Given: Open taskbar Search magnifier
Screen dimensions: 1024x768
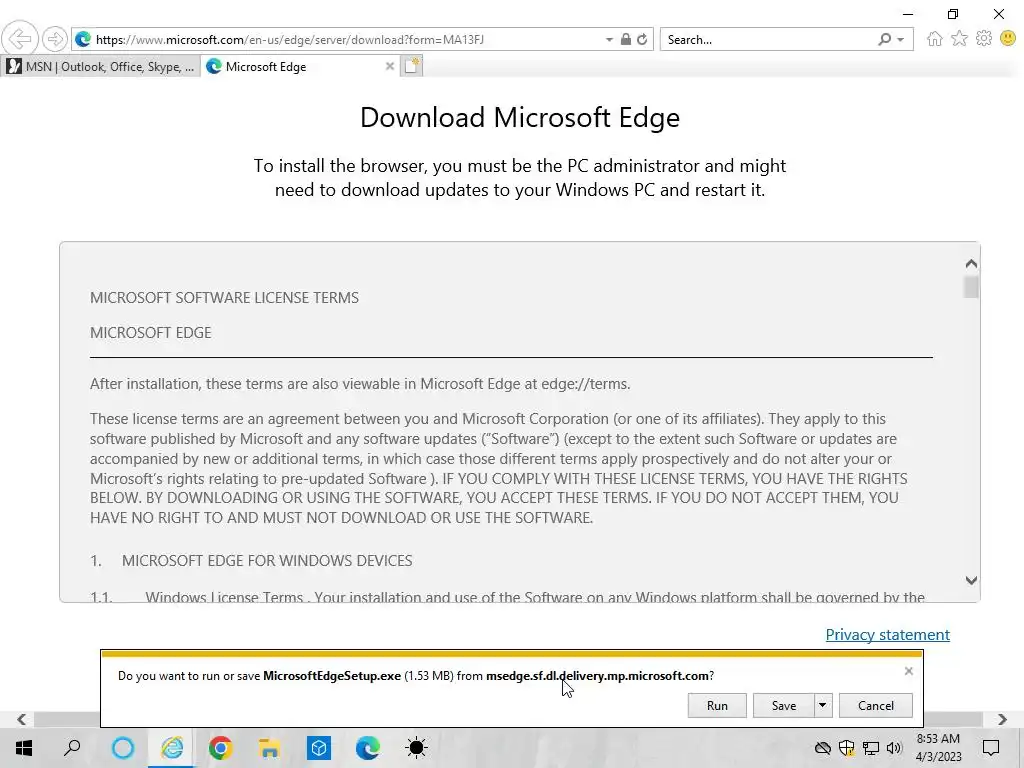Looking at the screenshot, I should click(72, 748).
